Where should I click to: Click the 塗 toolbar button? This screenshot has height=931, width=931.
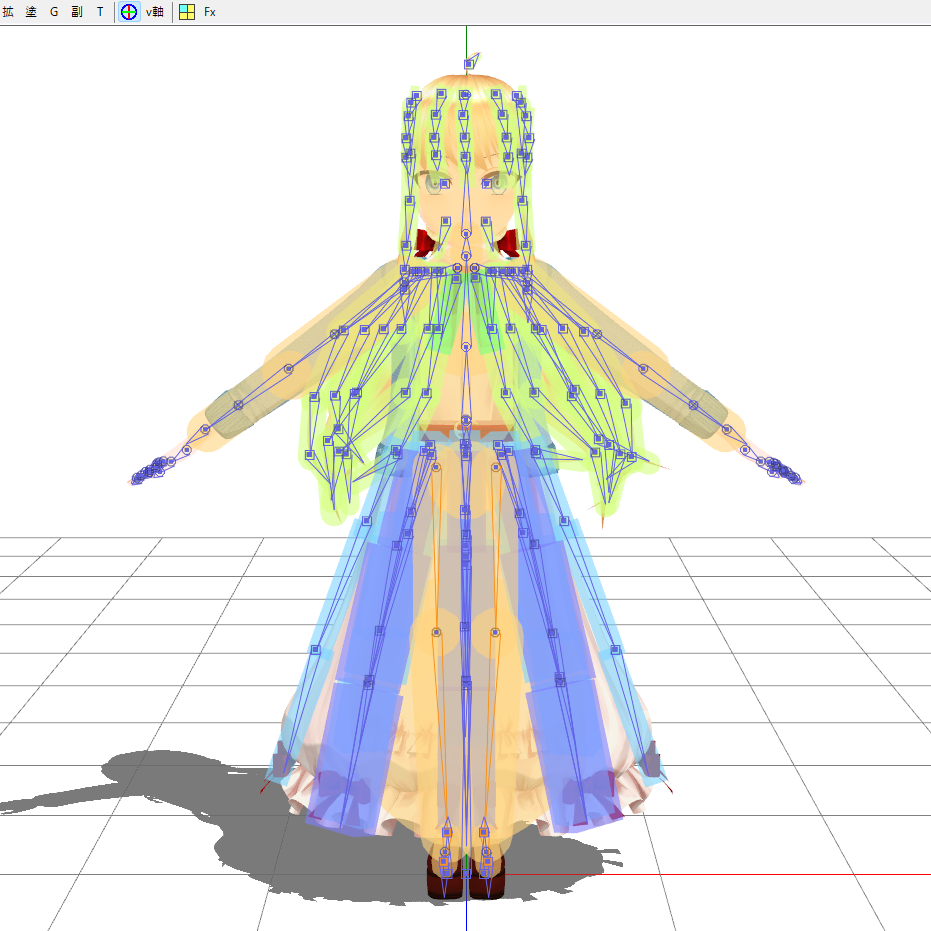pyautogui.click(x=31, y=12)
